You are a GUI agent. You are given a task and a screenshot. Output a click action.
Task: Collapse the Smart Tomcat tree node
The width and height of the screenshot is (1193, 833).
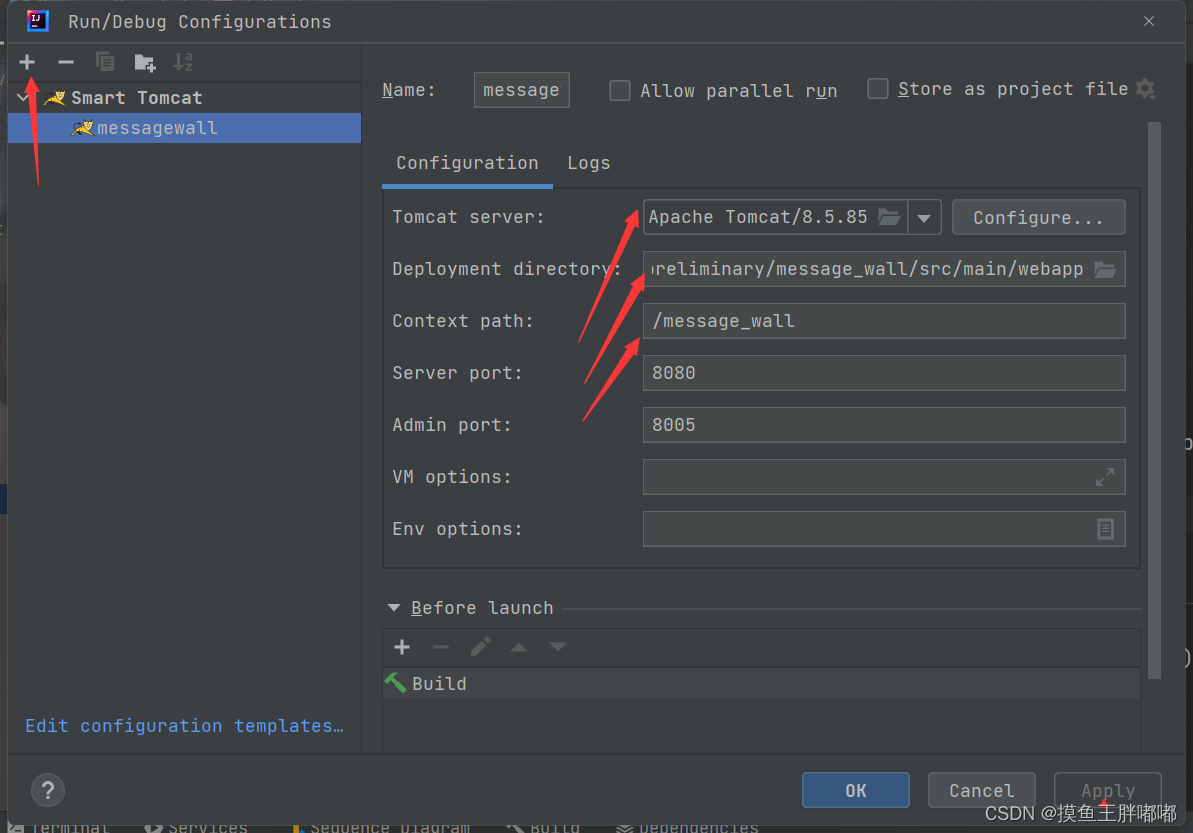click(24, 97)
